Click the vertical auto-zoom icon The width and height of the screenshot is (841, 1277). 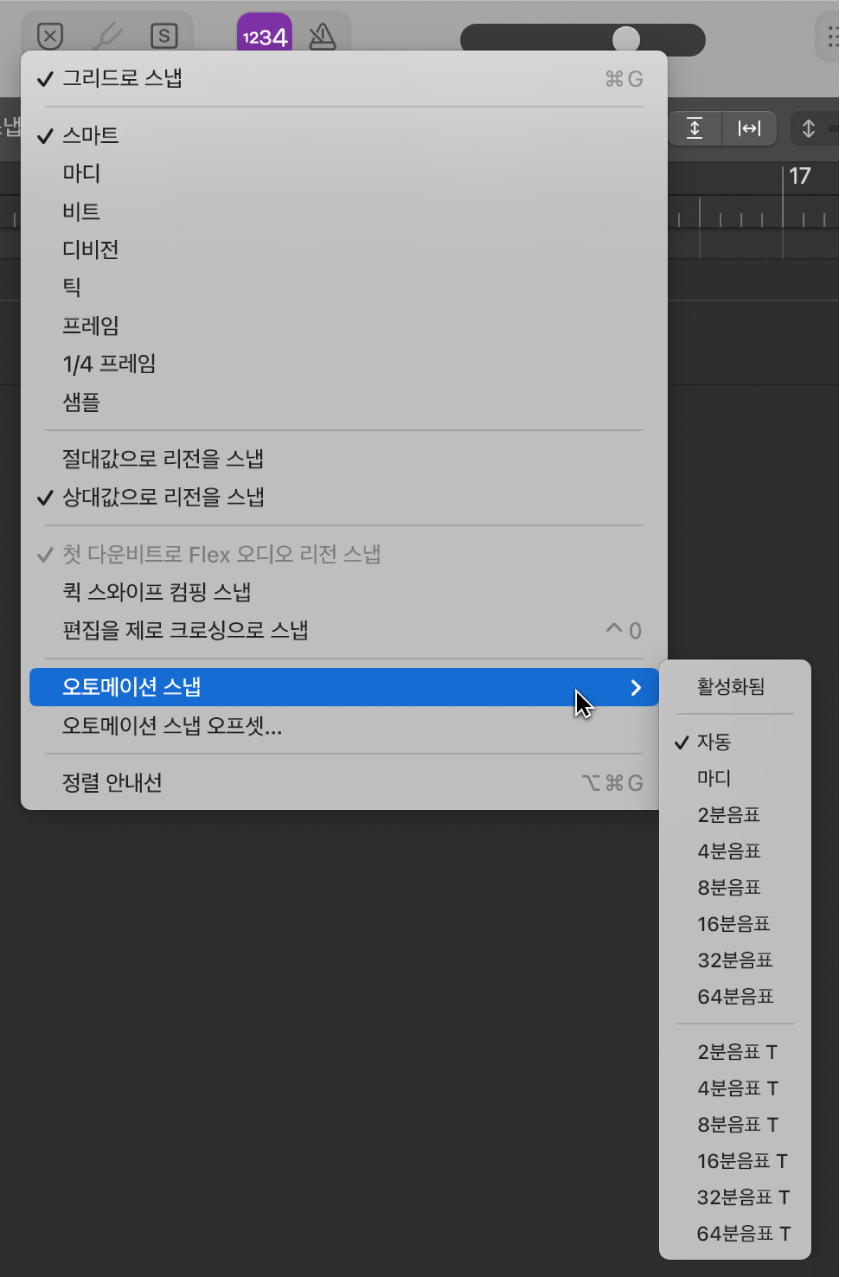pos(694,128)
